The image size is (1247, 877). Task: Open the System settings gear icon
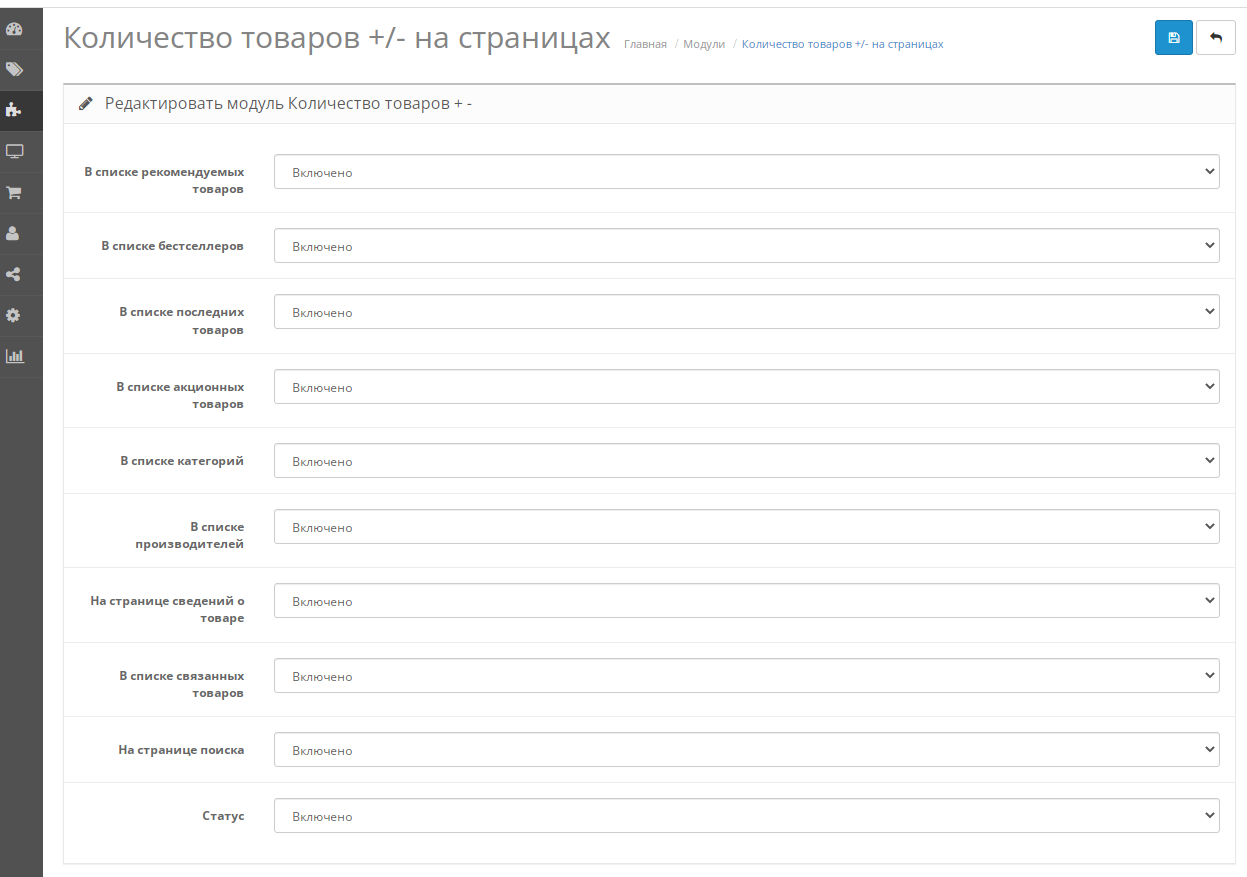pyautogui.click(x=14, y=315)
